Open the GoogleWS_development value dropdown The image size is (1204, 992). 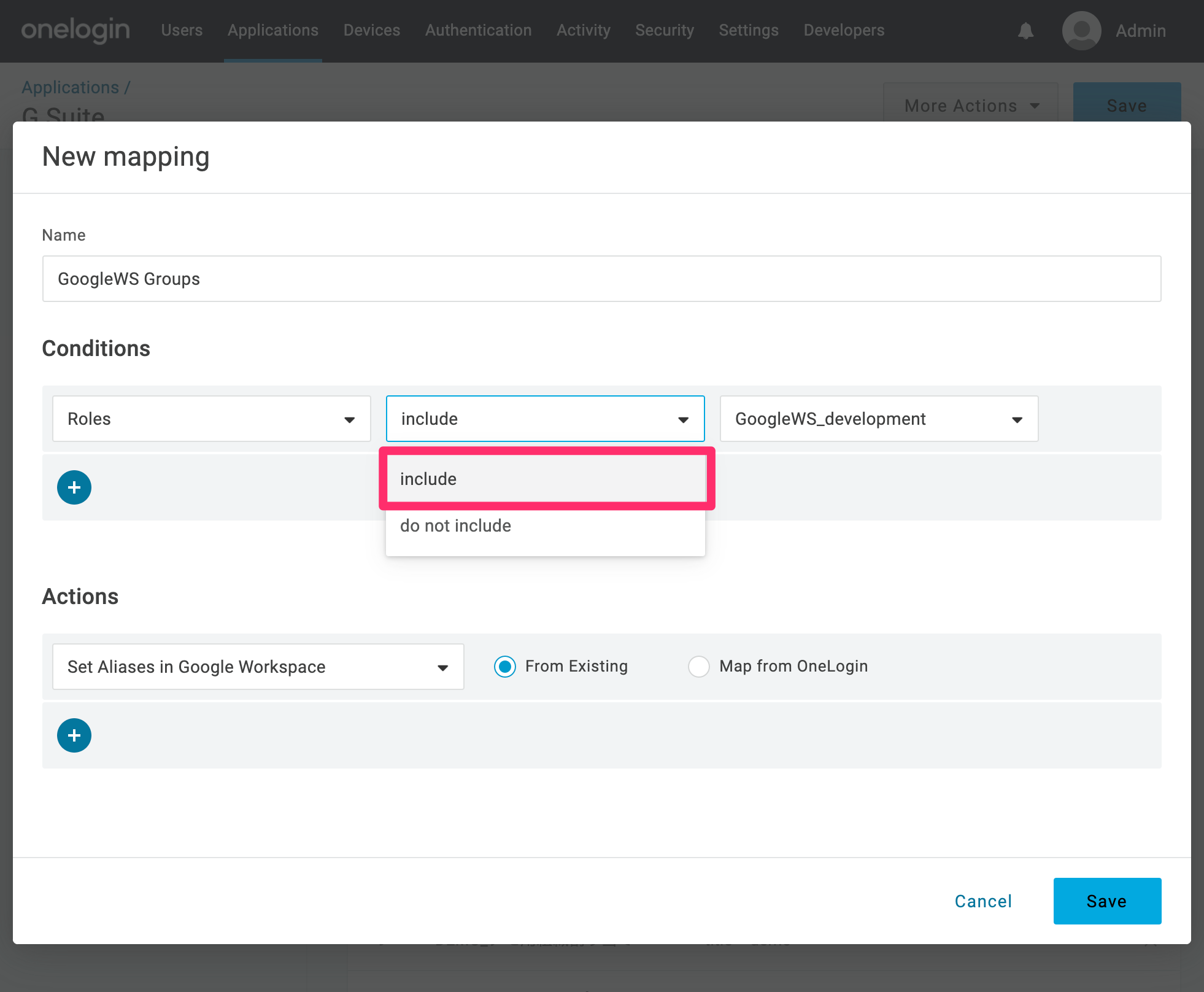point(879,419)
